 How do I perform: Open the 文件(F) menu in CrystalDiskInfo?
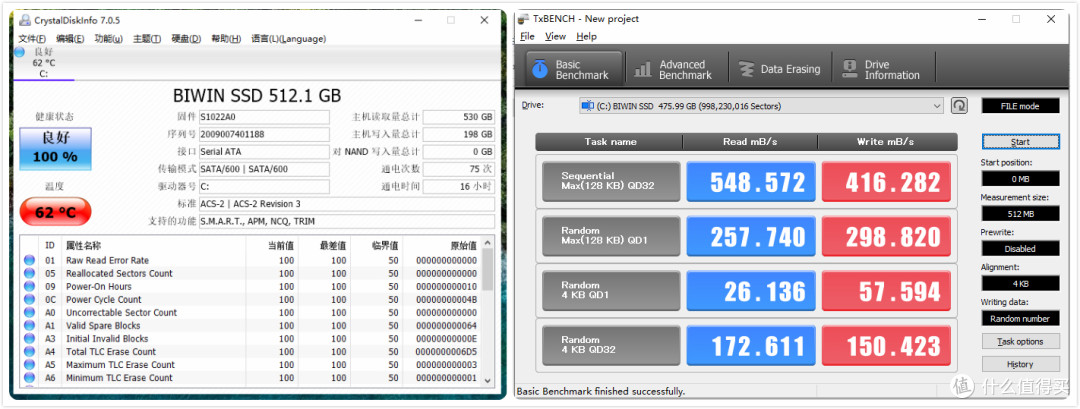pos(32,39)
